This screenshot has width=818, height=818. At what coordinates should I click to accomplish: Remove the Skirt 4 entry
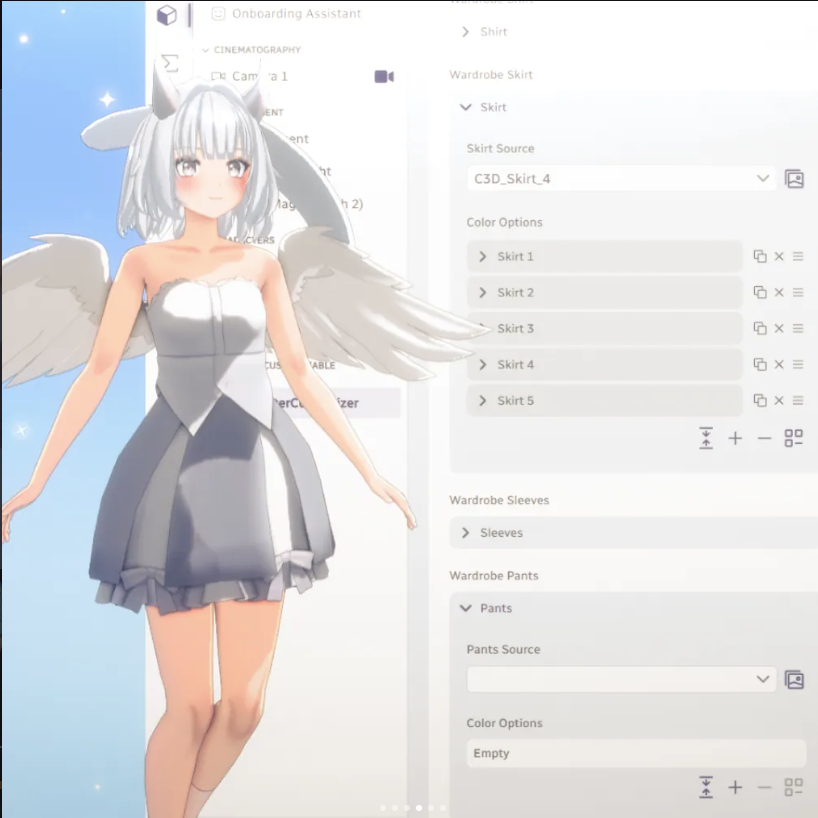[779, 364]
